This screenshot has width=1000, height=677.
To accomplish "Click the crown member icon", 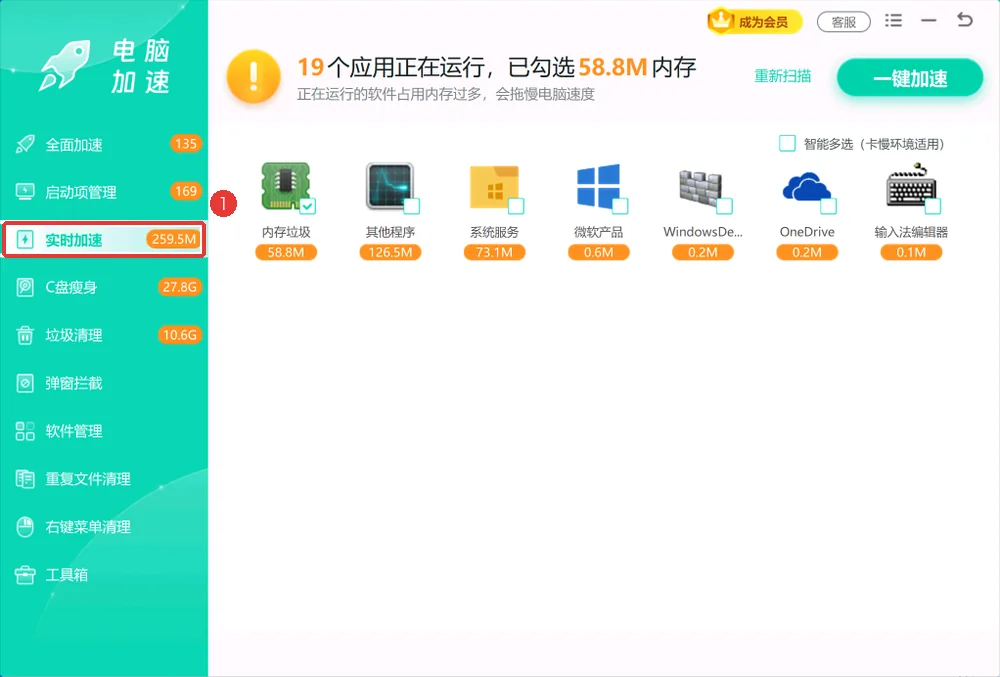I will pos(721,21).
